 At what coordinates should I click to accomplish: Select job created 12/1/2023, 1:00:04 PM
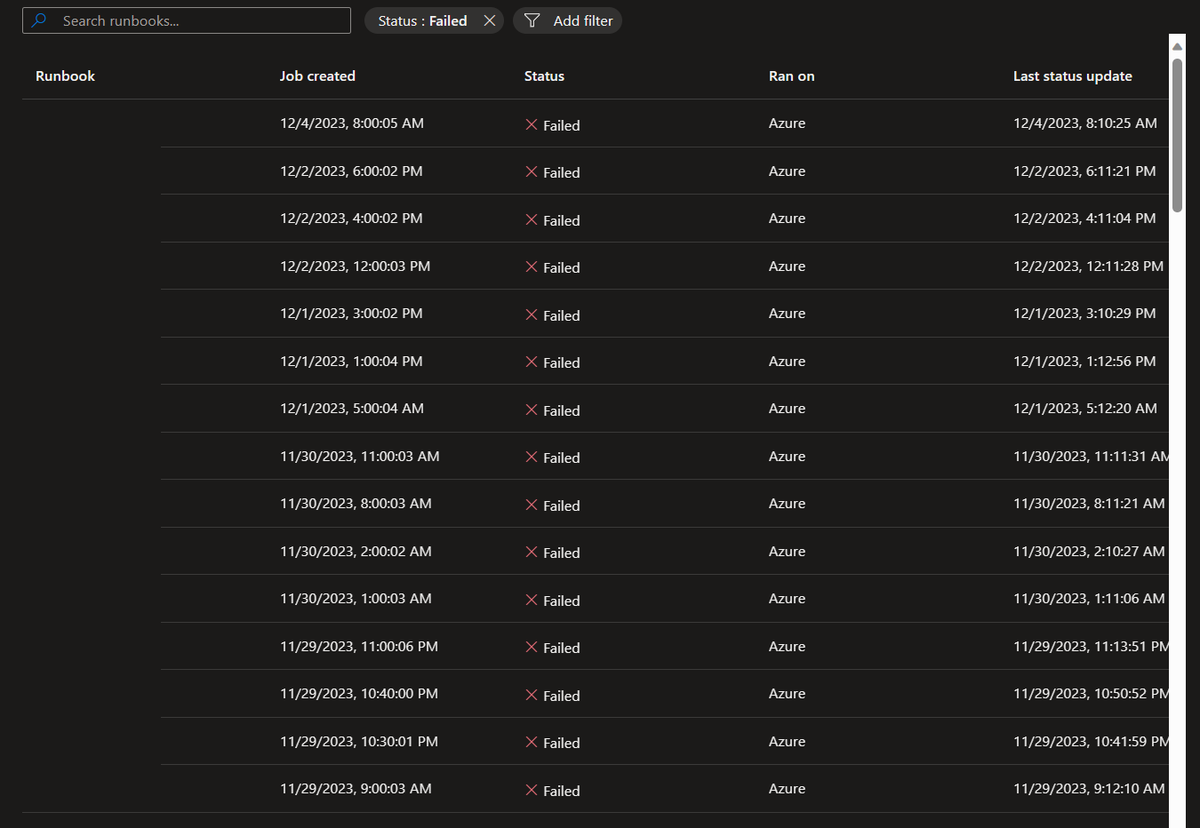(x=351, y=361)
